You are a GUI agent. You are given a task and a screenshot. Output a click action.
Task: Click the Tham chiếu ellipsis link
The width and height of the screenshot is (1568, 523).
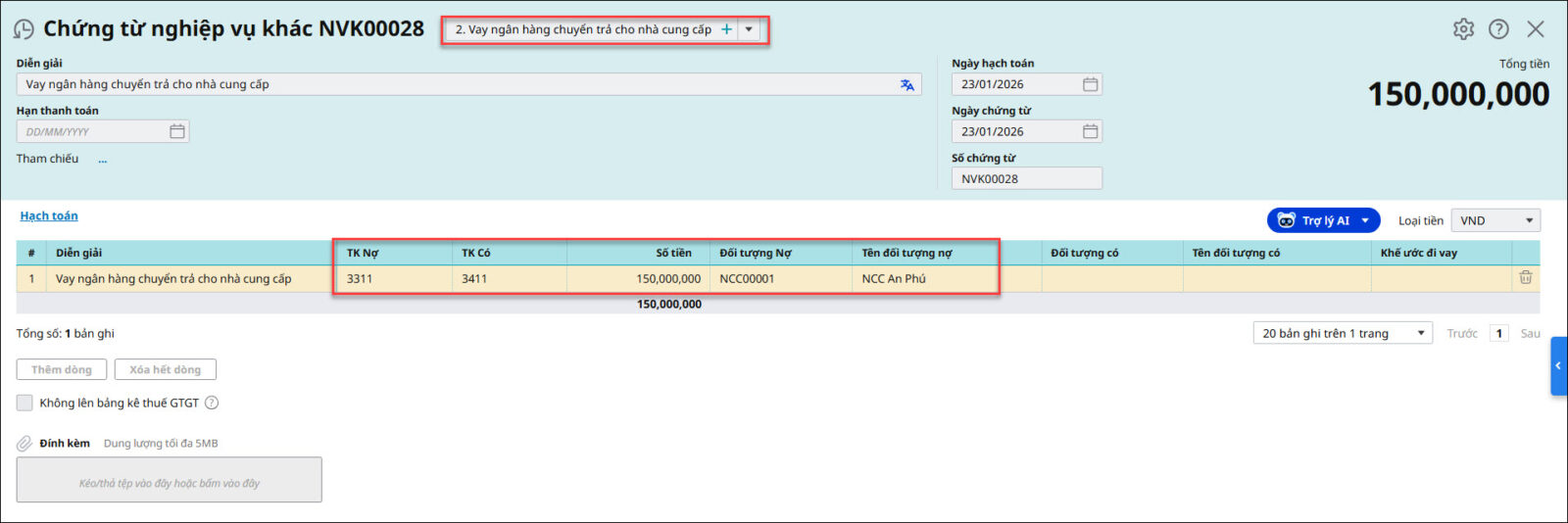[x=102, y=159]
